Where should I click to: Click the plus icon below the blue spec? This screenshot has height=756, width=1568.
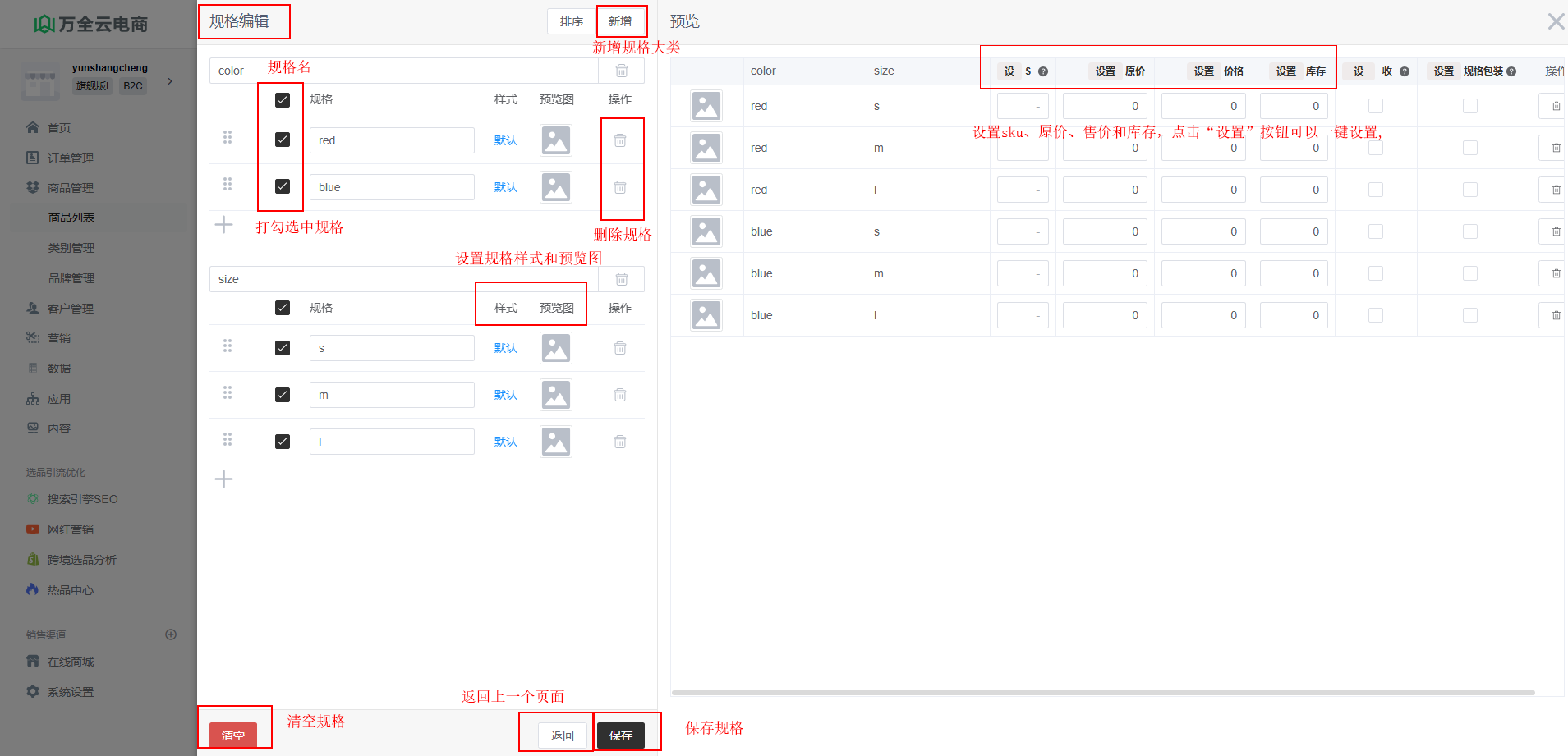tap(223, 225)
